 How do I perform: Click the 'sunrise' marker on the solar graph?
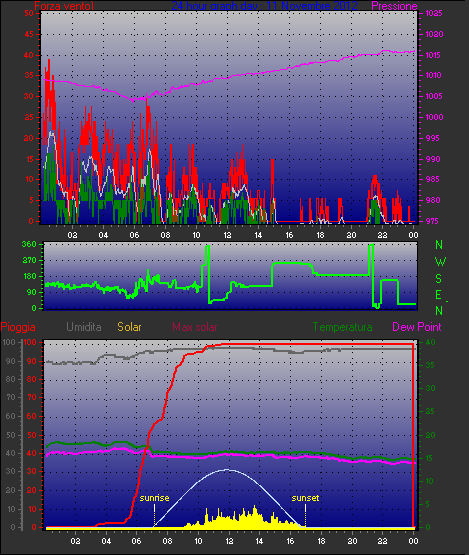(154, 498)
